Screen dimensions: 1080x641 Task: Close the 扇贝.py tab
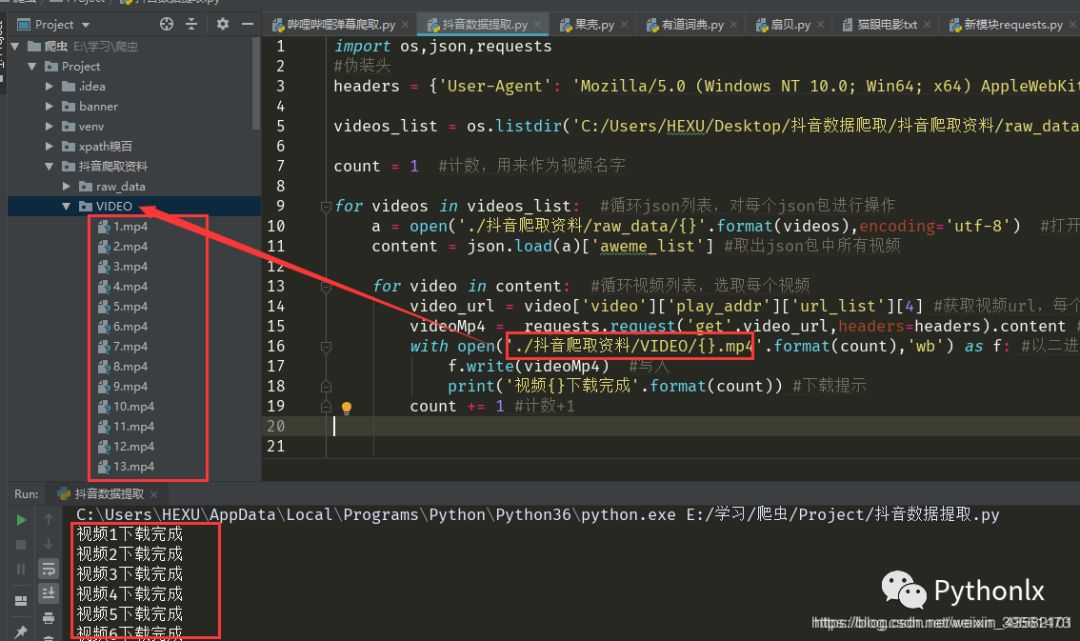pyautogui.click(x=820, y=25)
